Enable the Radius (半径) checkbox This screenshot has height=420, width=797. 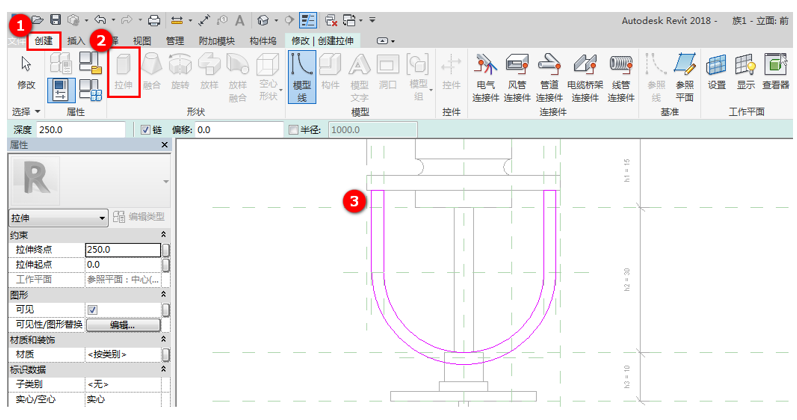coord(293,130)
